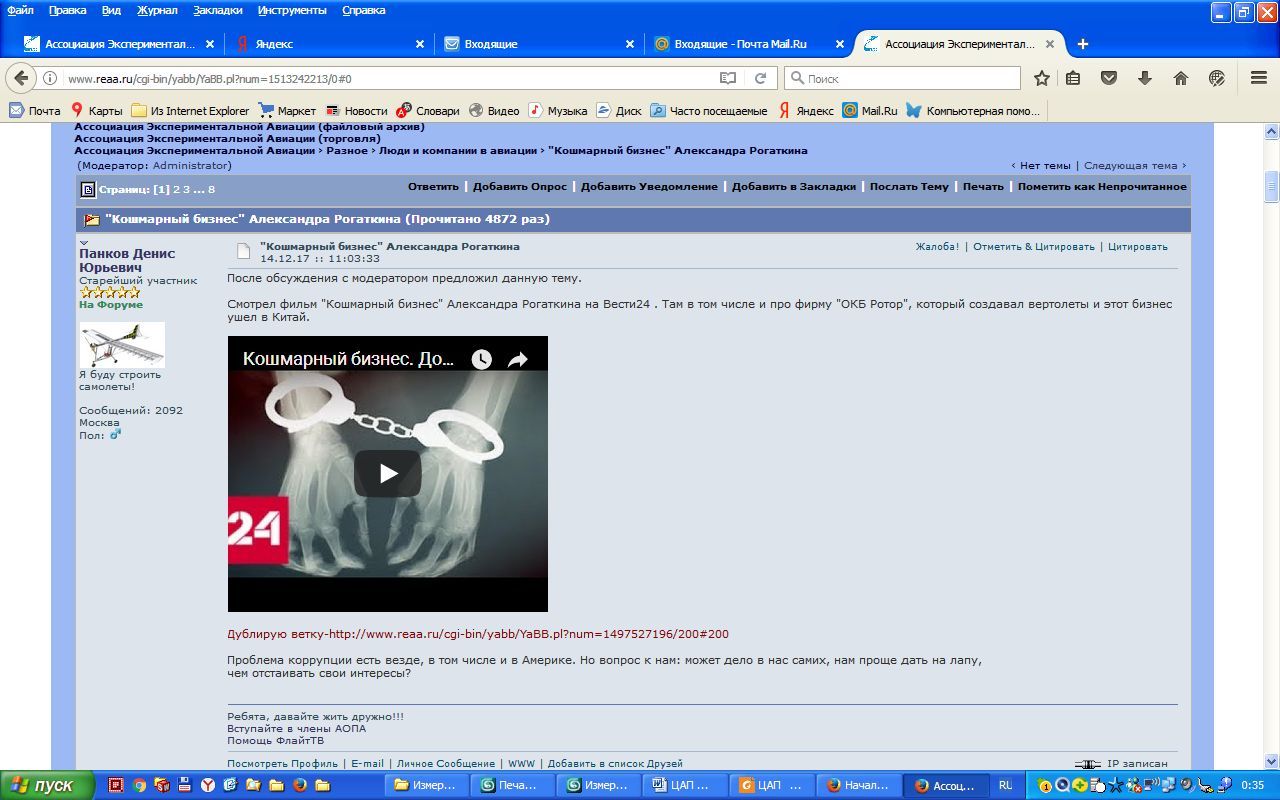The width and height of the screenshot is (1280, 800).
Task: Click the Ответить link
Action: coord(432,187)
